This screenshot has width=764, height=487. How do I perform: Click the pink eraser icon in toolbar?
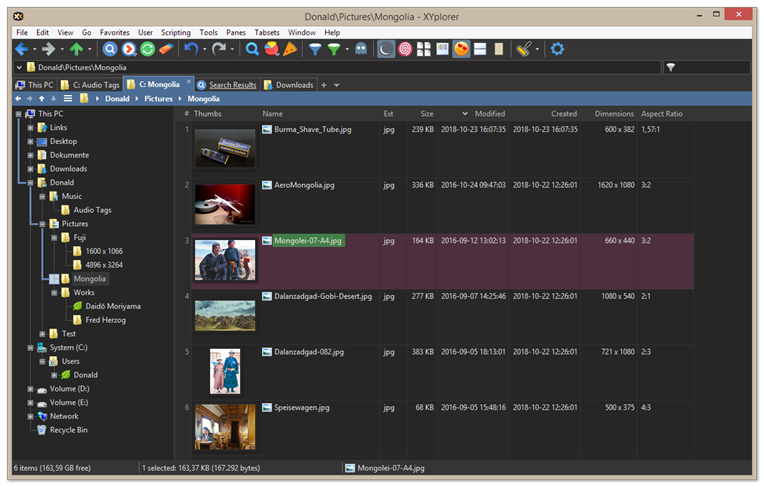click(x=166, y=49)
